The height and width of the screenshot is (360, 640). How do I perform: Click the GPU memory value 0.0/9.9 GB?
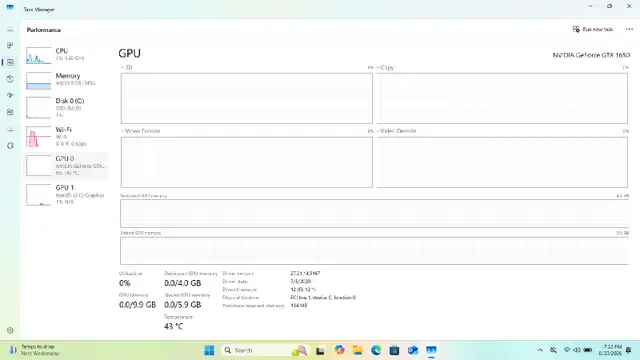138,305
